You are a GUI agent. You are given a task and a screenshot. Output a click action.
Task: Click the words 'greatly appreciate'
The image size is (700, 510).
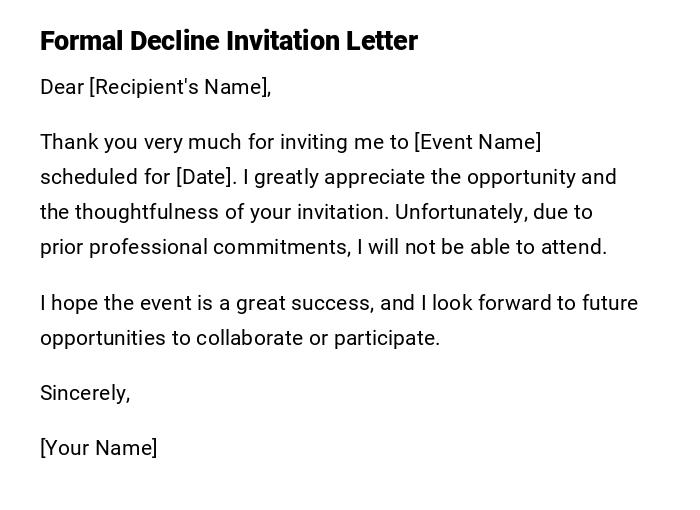click(x=338, y=177)
